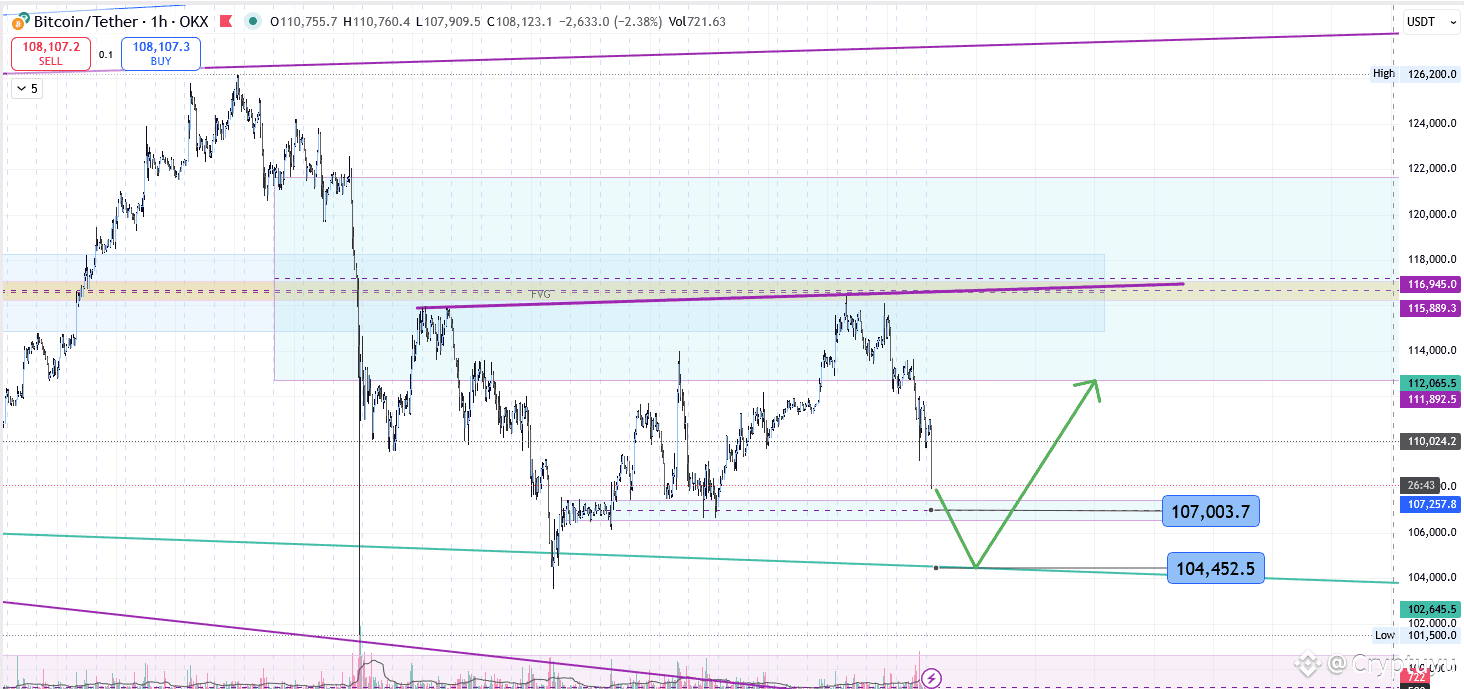Screen dimensions: 1464x689
Task: Select the 104,452.5 price label drawing
Action: pos(1216,569)
